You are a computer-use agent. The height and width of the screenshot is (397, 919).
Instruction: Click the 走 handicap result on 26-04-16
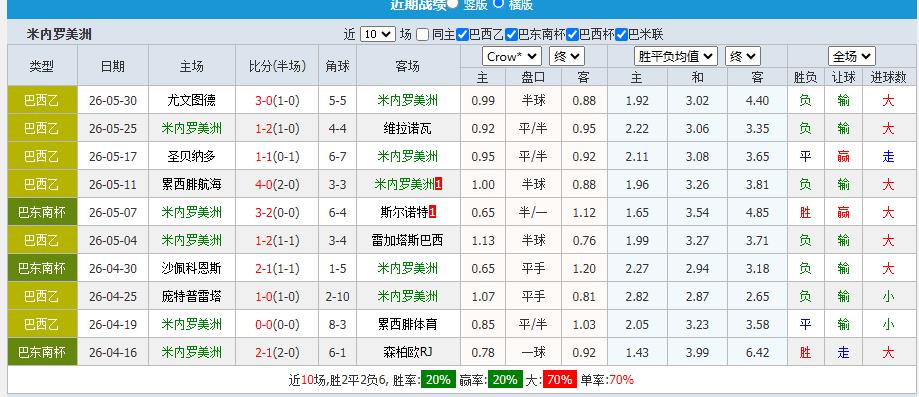843,352
